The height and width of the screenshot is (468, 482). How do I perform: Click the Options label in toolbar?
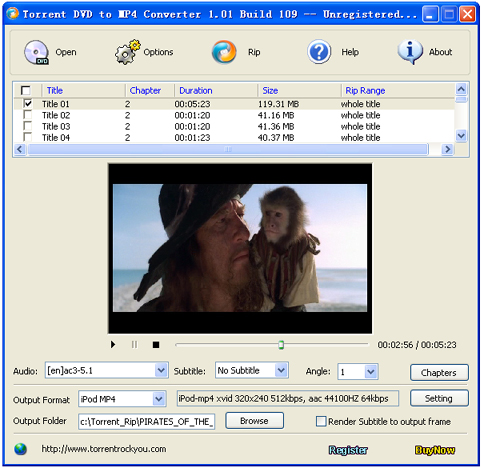[x=158, y=52]
